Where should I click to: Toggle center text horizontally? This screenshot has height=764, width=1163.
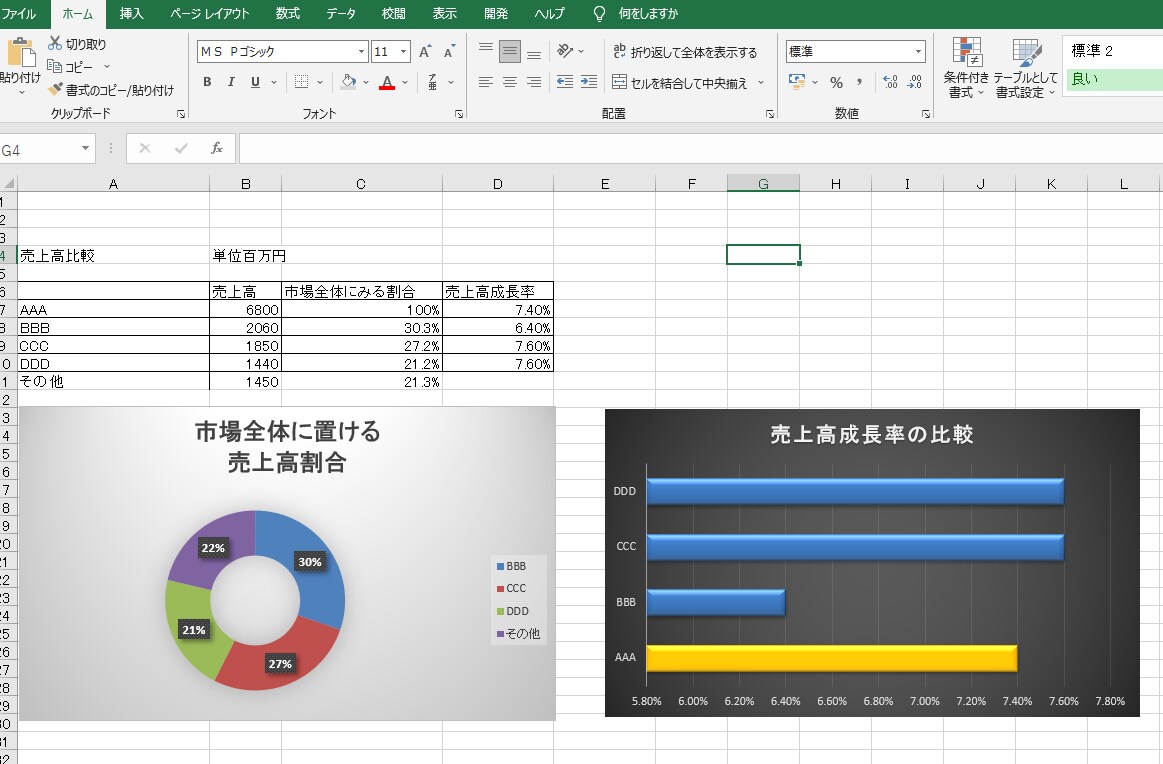(x=510, y=82)
